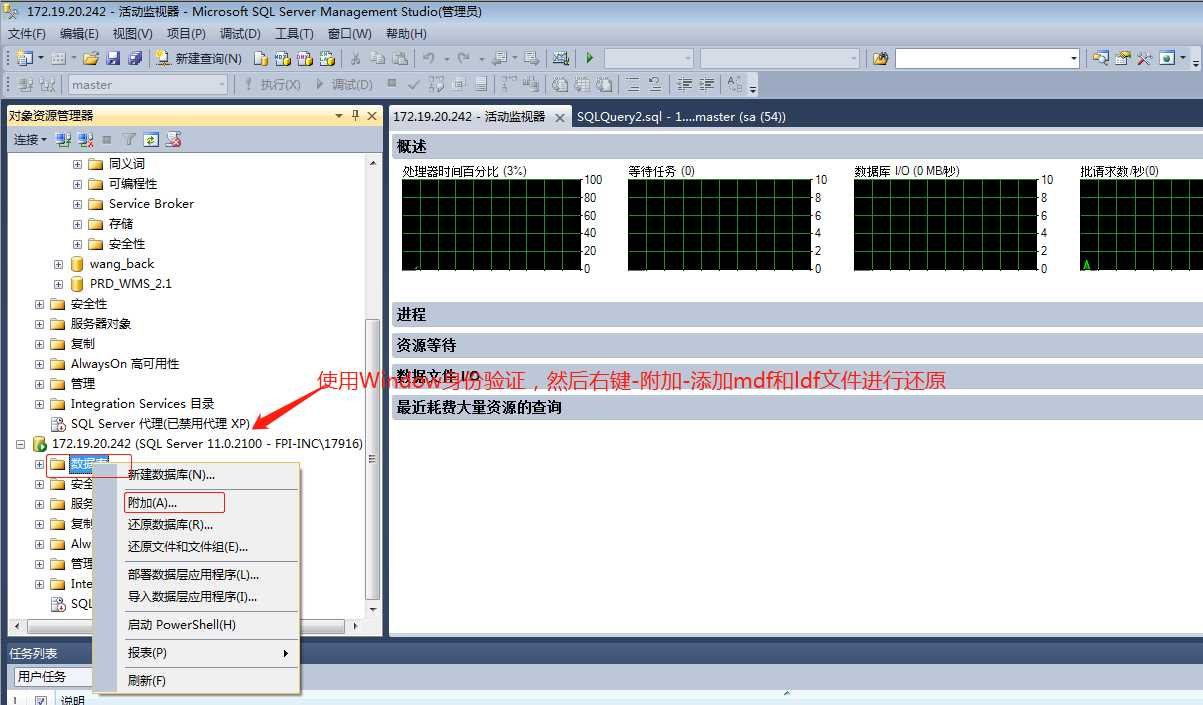Screen dimensions: 1203x705
Task: Switch to the SQLQuery2.sql tab
Action: [681, 117]
